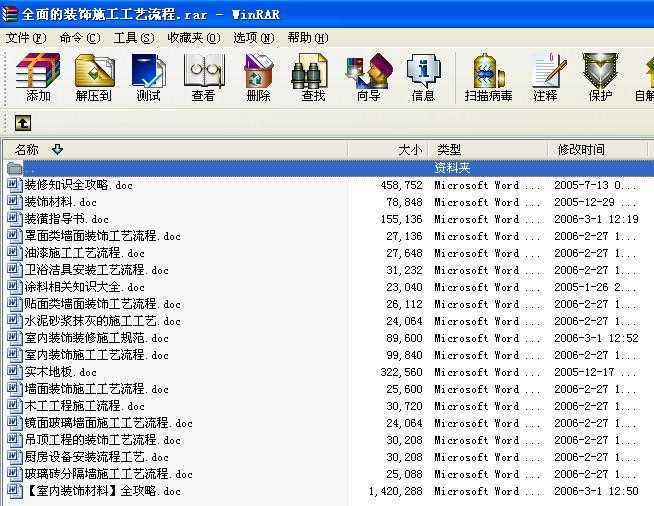Select file 镜面玻璃墙面施工工艺流程.doc
Image resolution: width=654 pixels, height=506 pixels.
coord(108,423)
